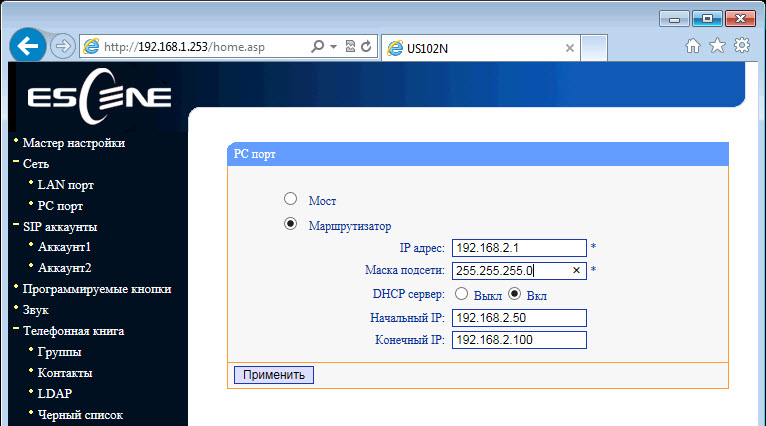Viewport: 766px width, 426px height.
Task: Toggle the compatibility view icon
Action: pos(350,46)
